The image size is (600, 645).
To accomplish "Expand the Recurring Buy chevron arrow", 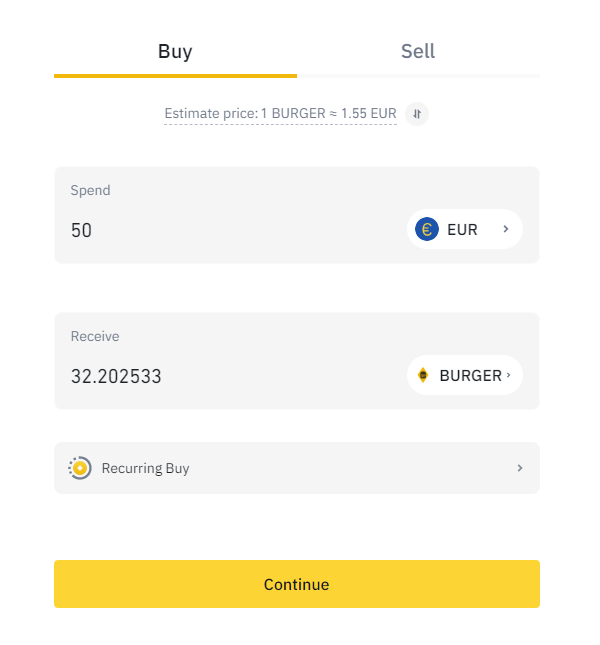I will (x=520, y=468).
